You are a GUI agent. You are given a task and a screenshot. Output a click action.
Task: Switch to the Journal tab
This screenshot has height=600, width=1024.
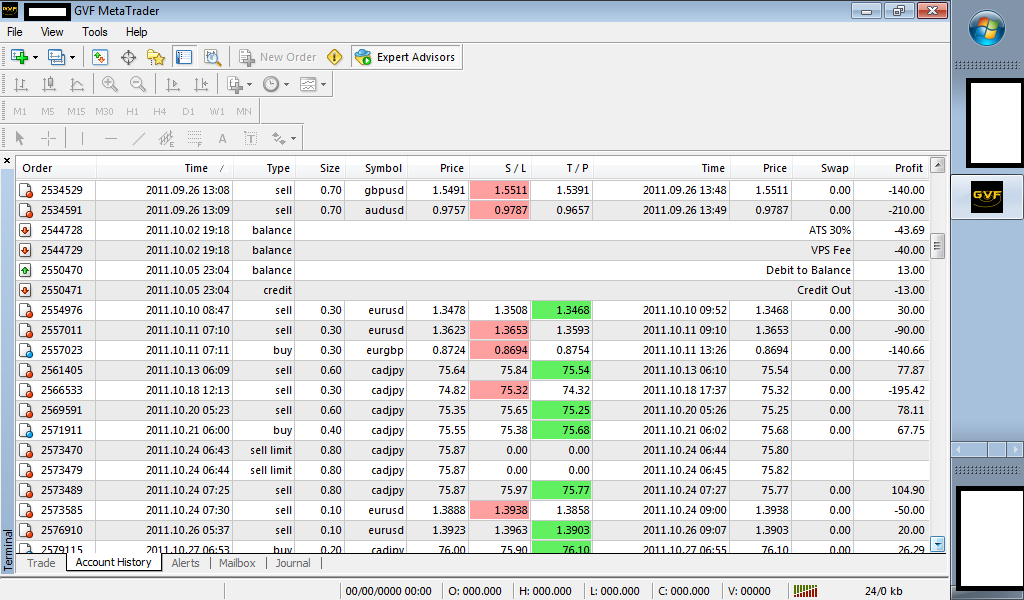pyautogui.click(x=293, y=563)
